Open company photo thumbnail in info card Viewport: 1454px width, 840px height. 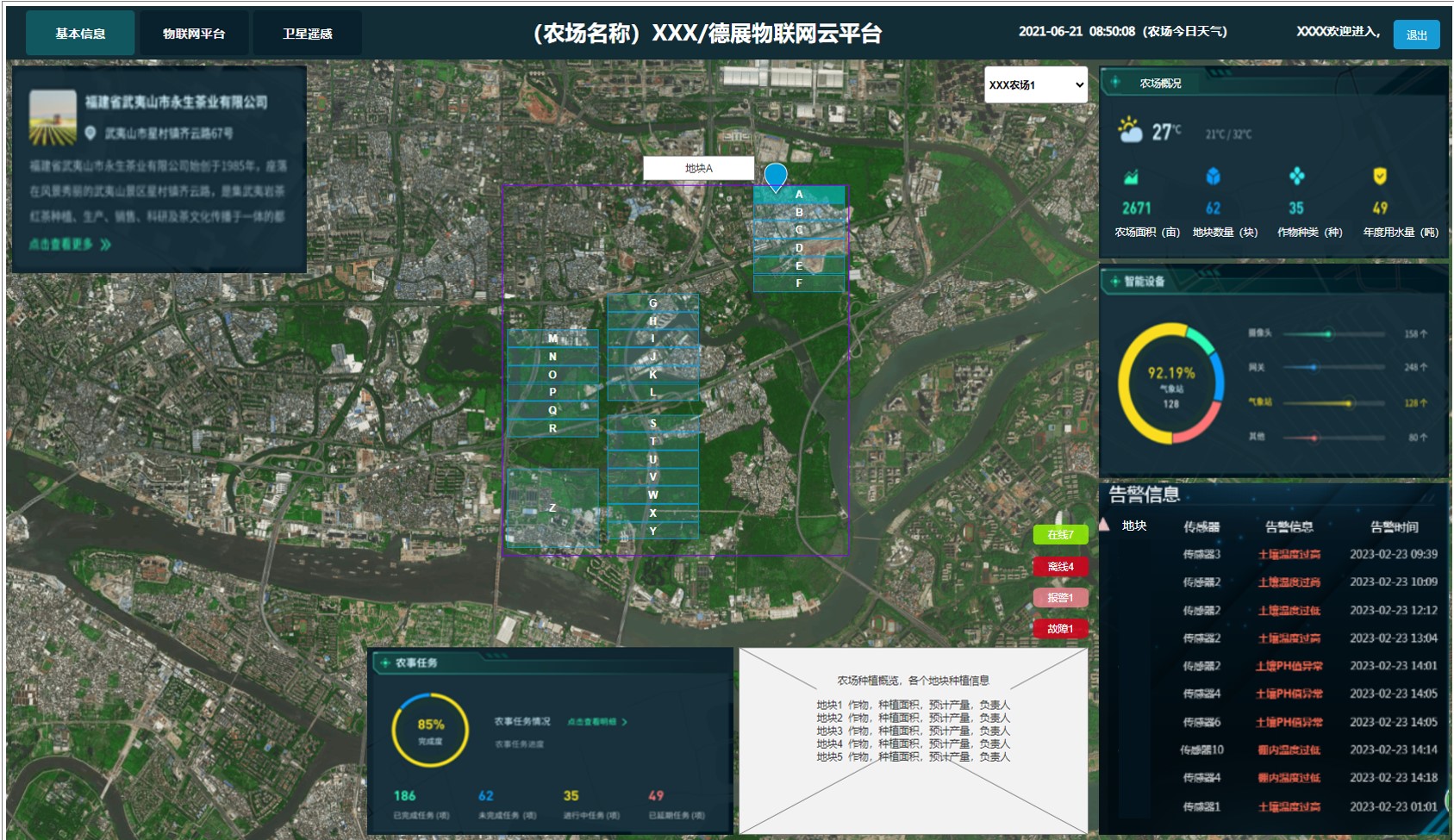coord(53,117)
